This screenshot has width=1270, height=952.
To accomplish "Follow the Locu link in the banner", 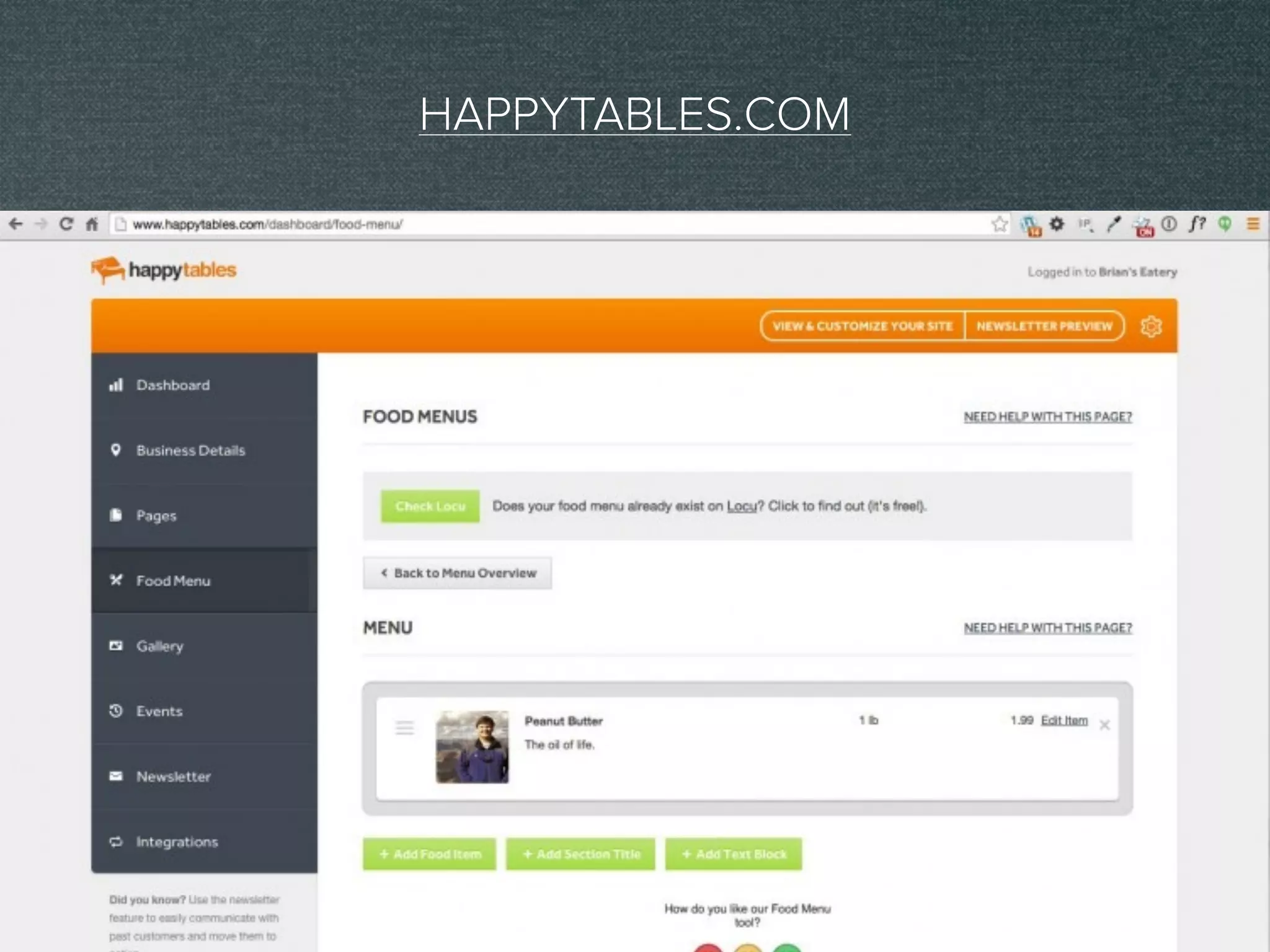I will (742, 506).
